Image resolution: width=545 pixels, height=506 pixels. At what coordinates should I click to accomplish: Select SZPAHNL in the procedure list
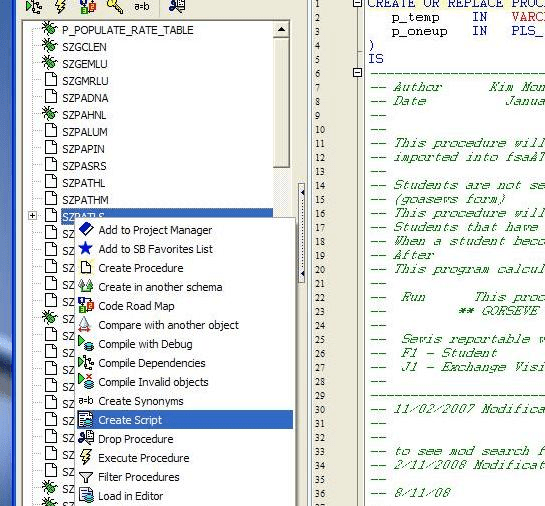point(84,115)
